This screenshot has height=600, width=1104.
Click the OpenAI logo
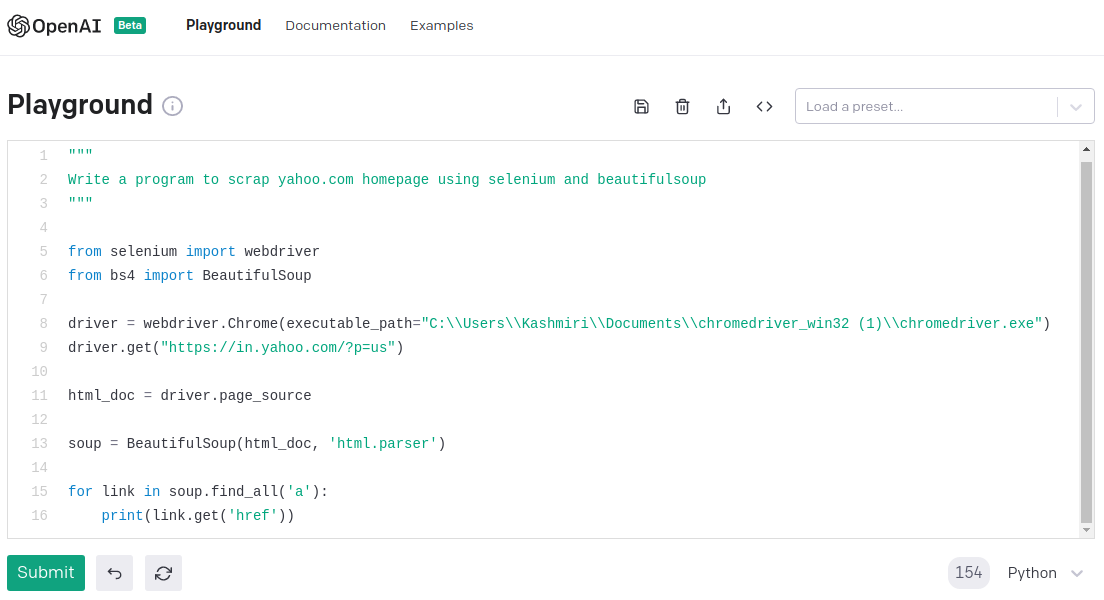pyautogui.click(x=55, y=26)
